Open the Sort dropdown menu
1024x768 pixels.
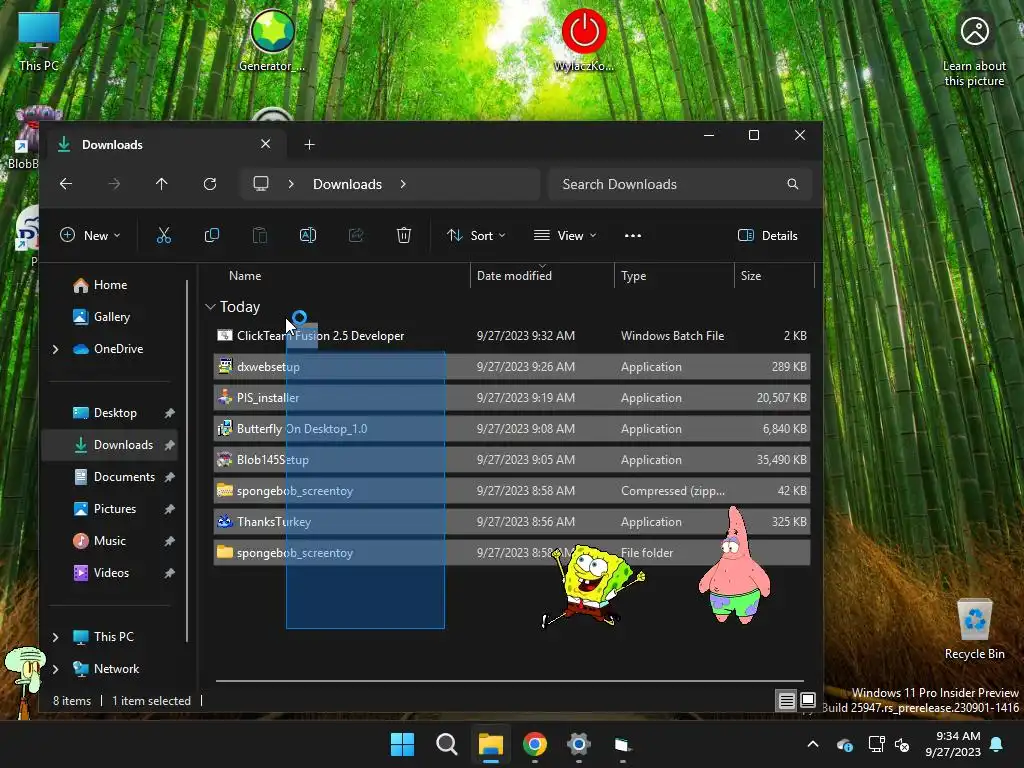(x=476, y=236)
